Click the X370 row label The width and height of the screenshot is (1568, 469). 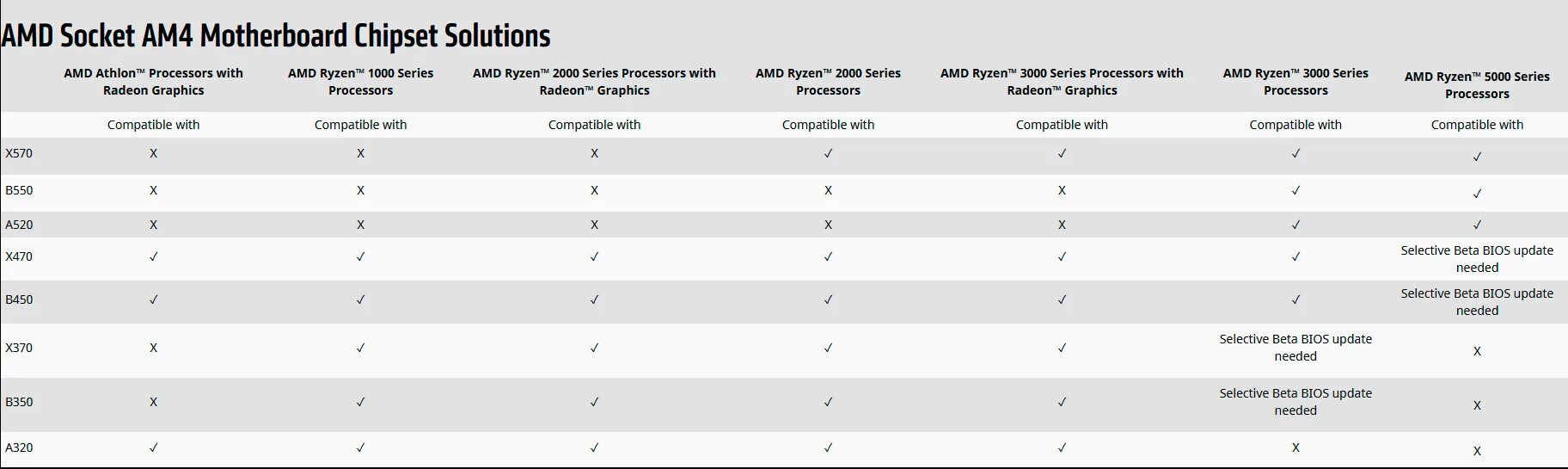click(19, 348)
